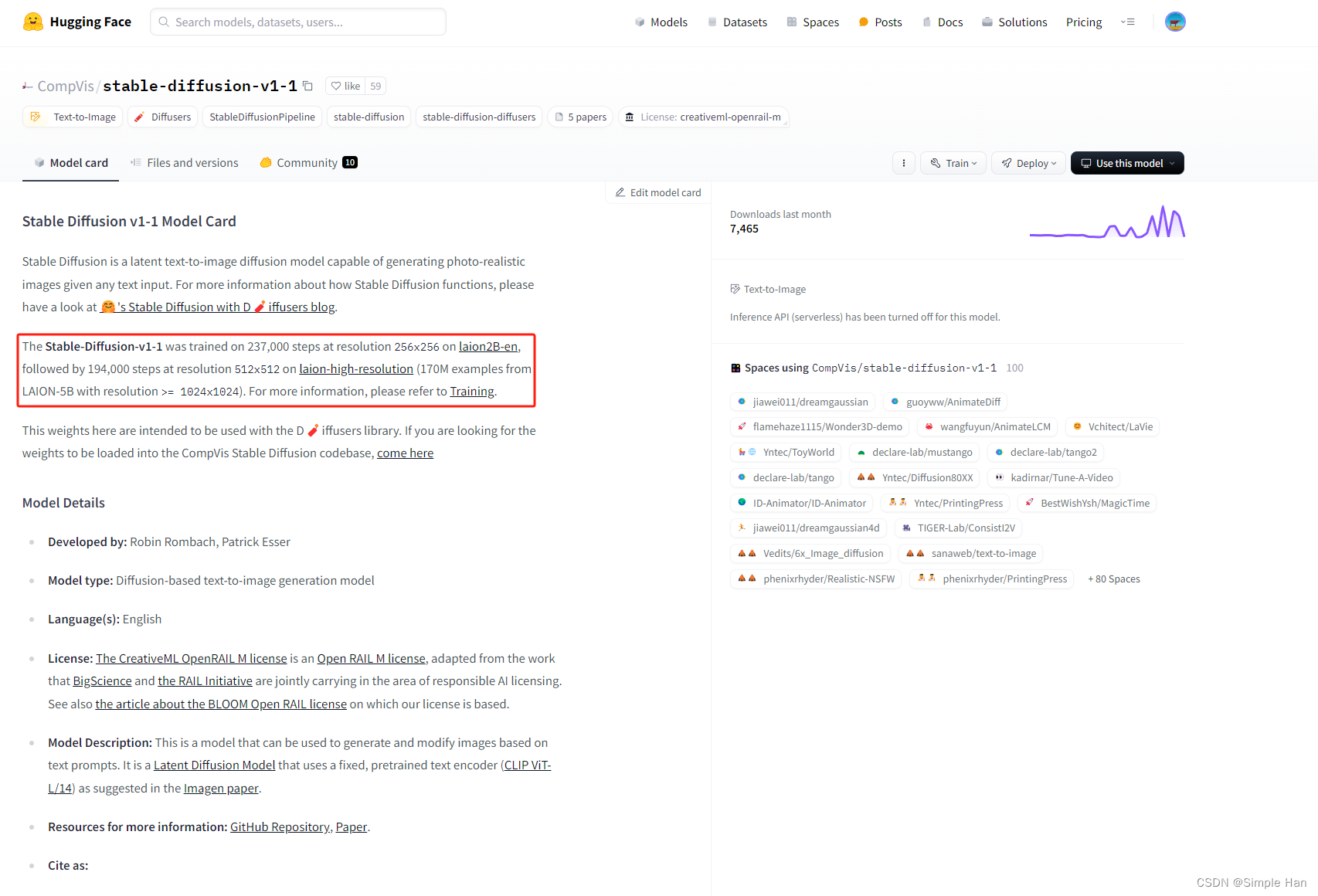The width and height of the screenshot is (1318, 896).
Task: Switch to the Model card tab
Action: pyautogui.click(x=71, y=162)
